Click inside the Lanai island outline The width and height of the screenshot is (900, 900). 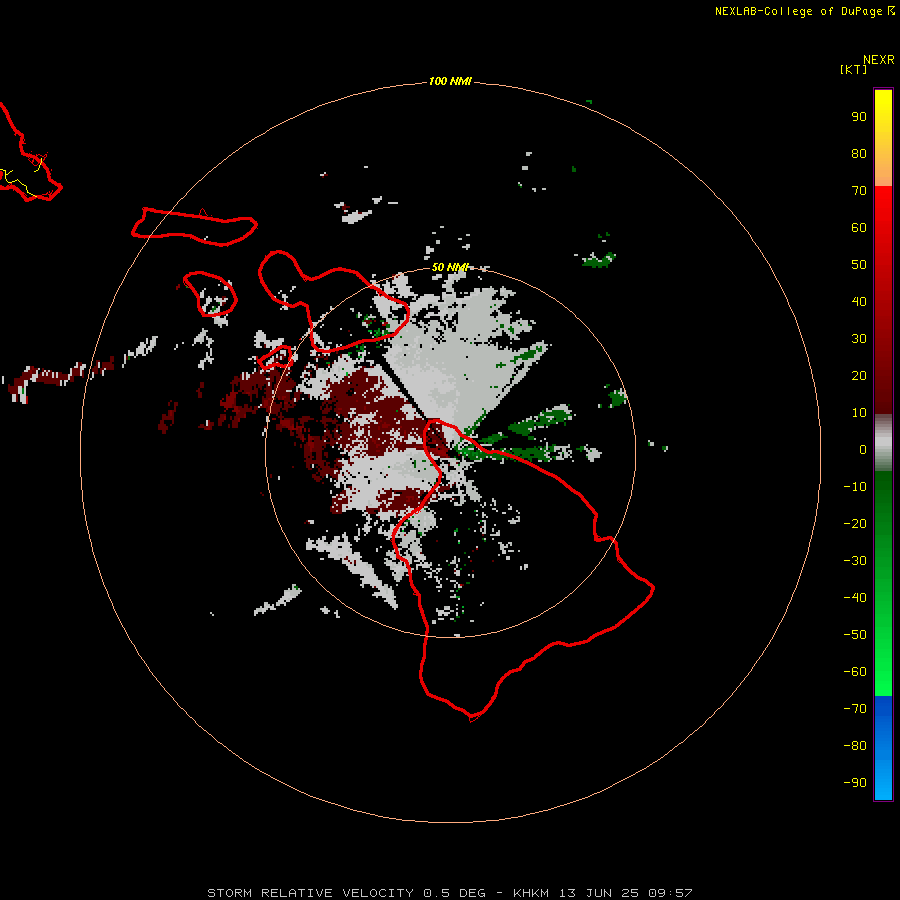tap(210, 293)
